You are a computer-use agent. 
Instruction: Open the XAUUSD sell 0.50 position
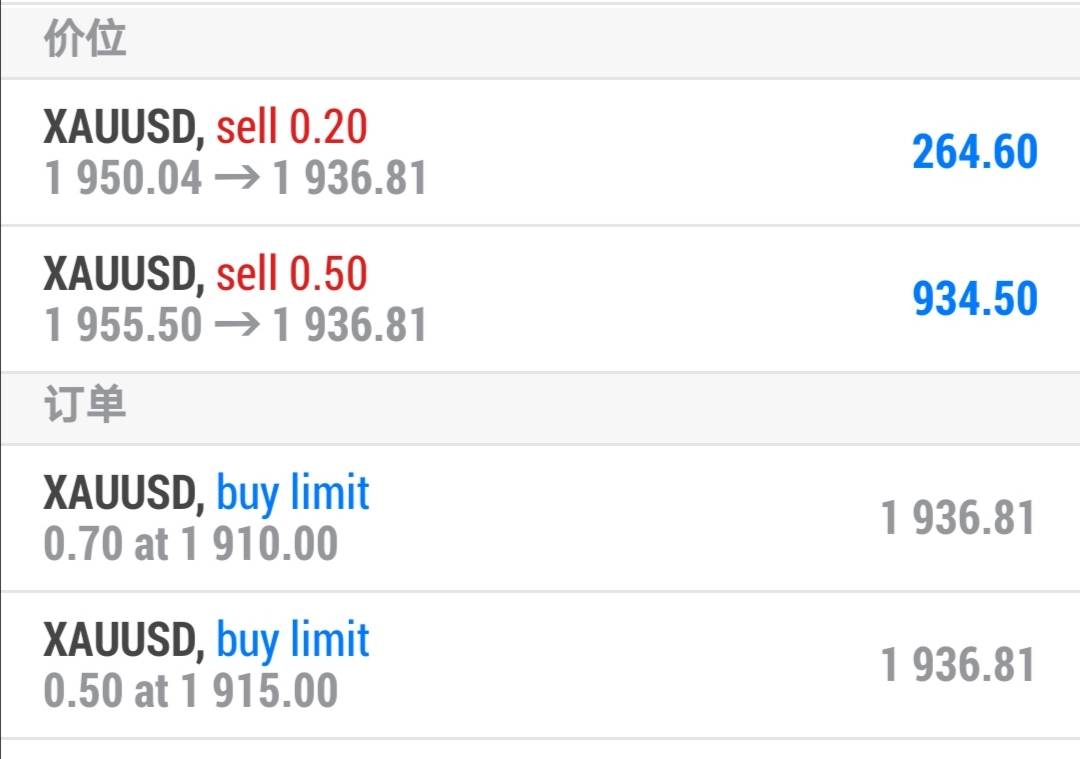point(540,299)
